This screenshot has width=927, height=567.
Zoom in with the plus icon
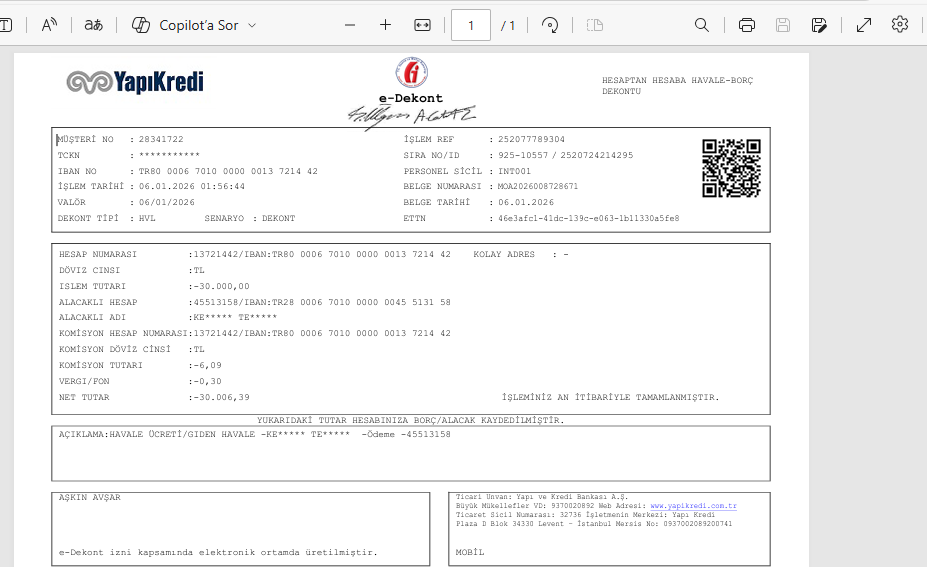coord(385,25)
